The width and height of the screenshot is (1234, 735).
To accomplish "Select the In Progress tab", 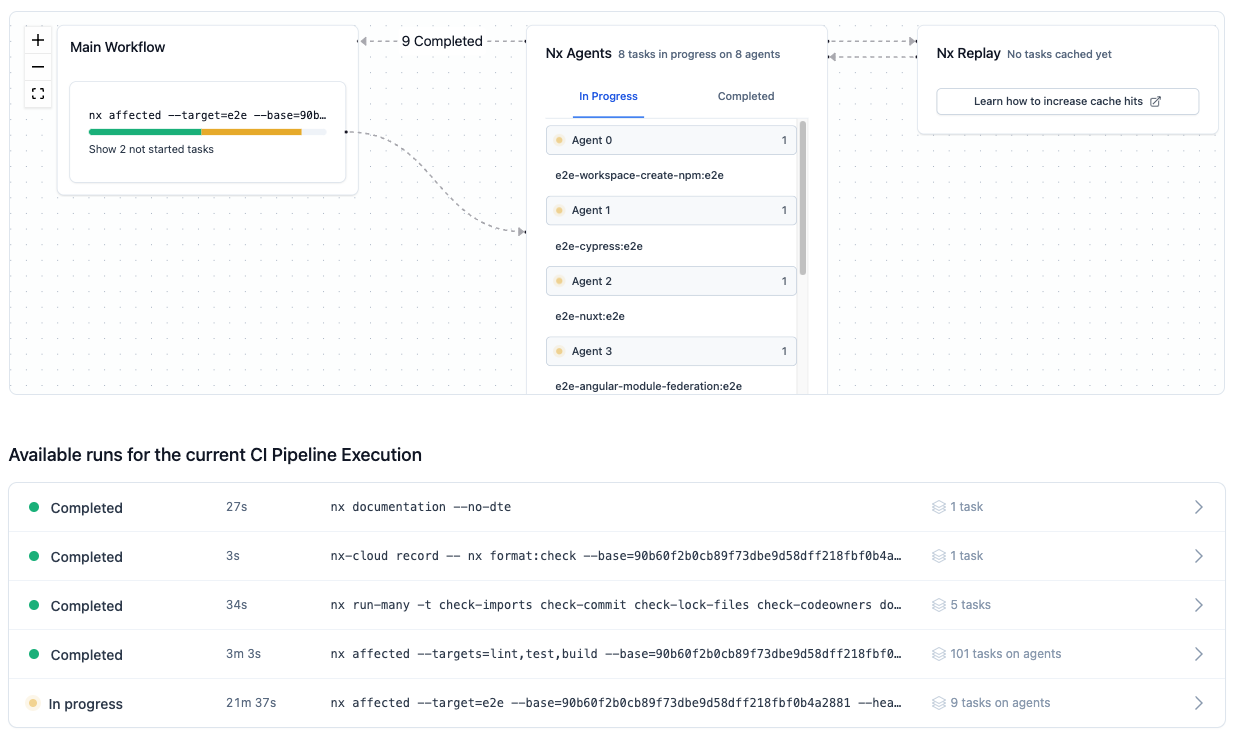I will [608, 96].
